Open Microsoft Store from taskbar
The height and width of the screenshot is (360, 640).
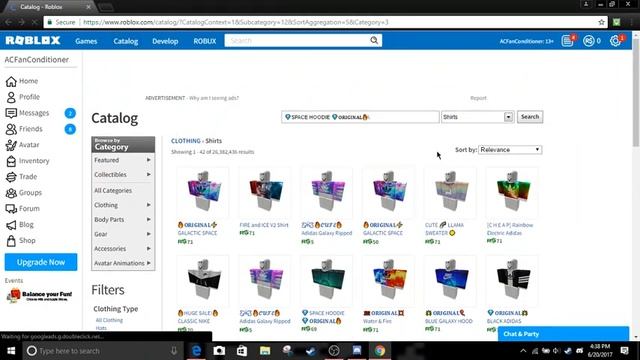point(242,351)
